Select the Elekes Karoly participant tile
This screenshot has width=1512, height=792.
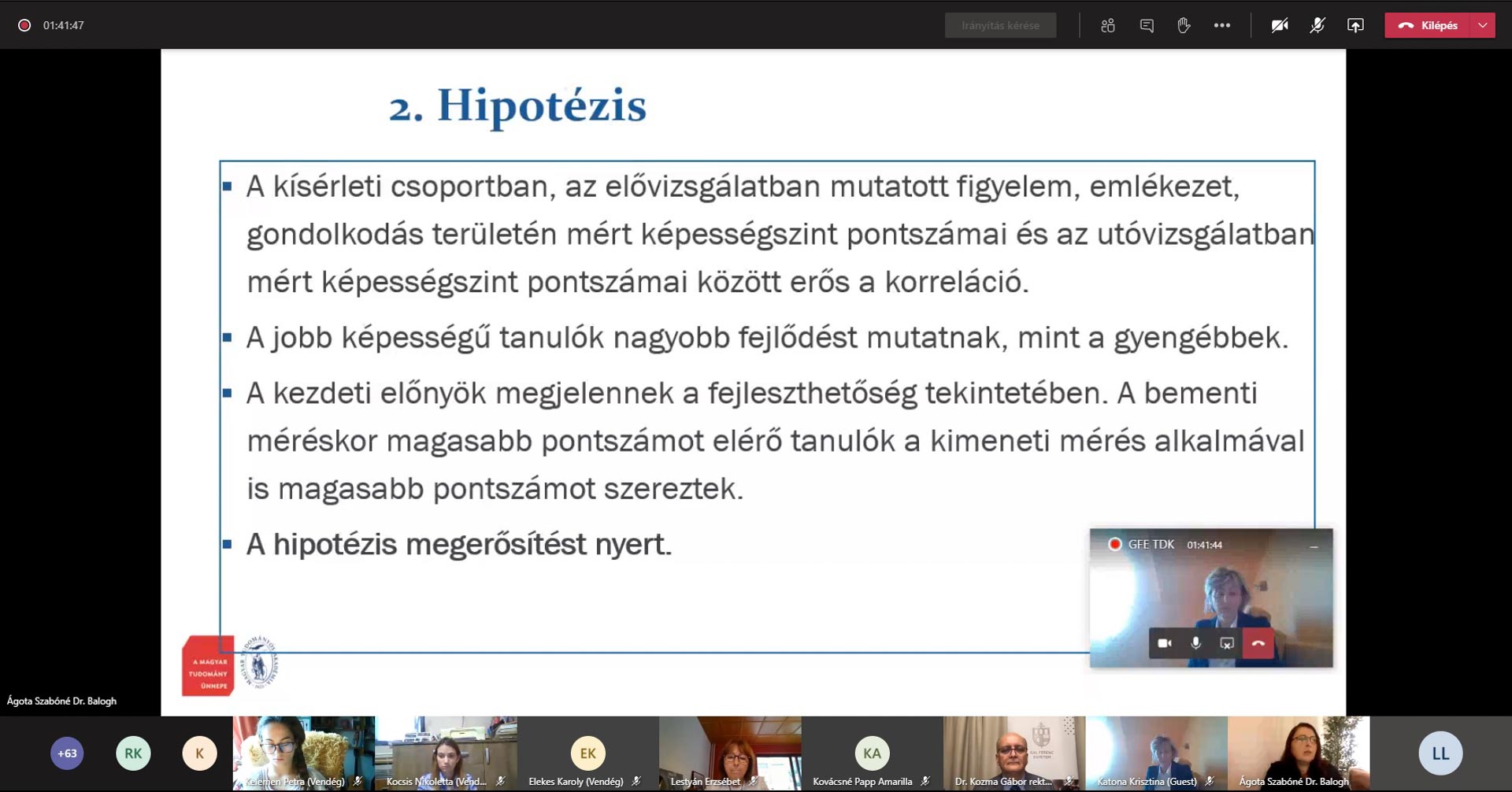tap(587, 753)
